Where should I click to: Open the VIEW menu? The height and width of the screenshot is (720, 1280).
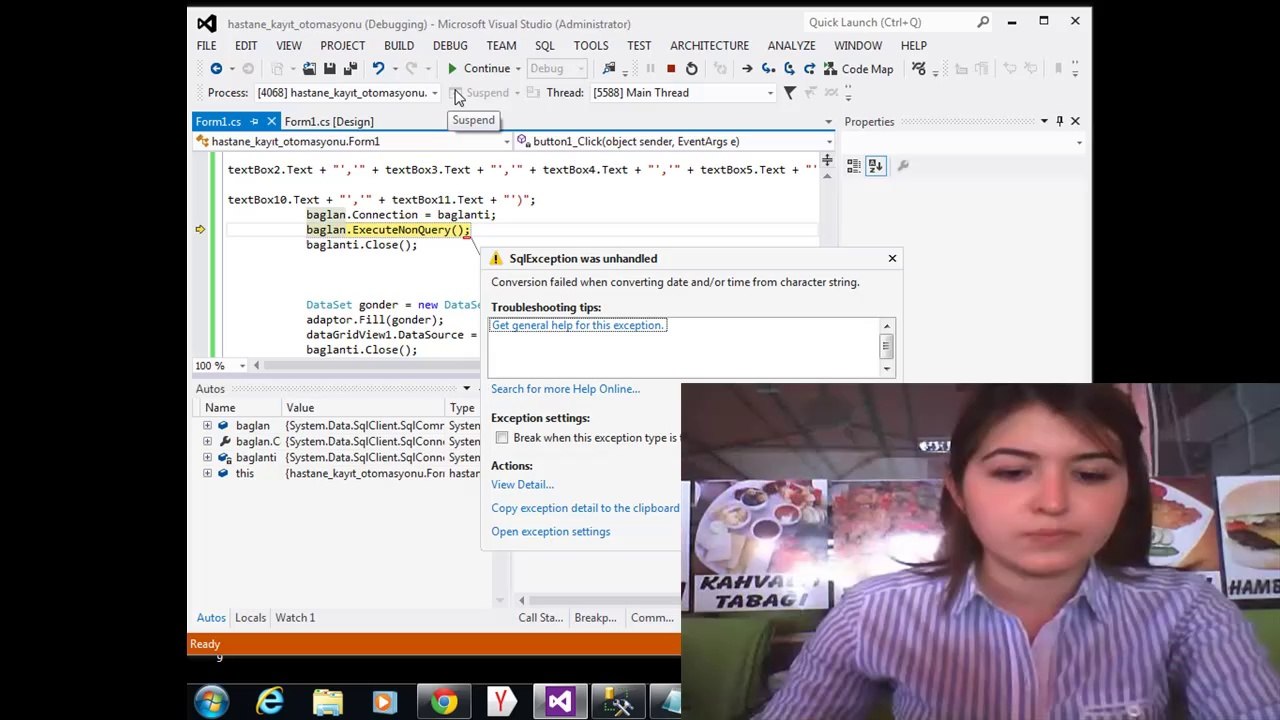(x=289, y=45)
